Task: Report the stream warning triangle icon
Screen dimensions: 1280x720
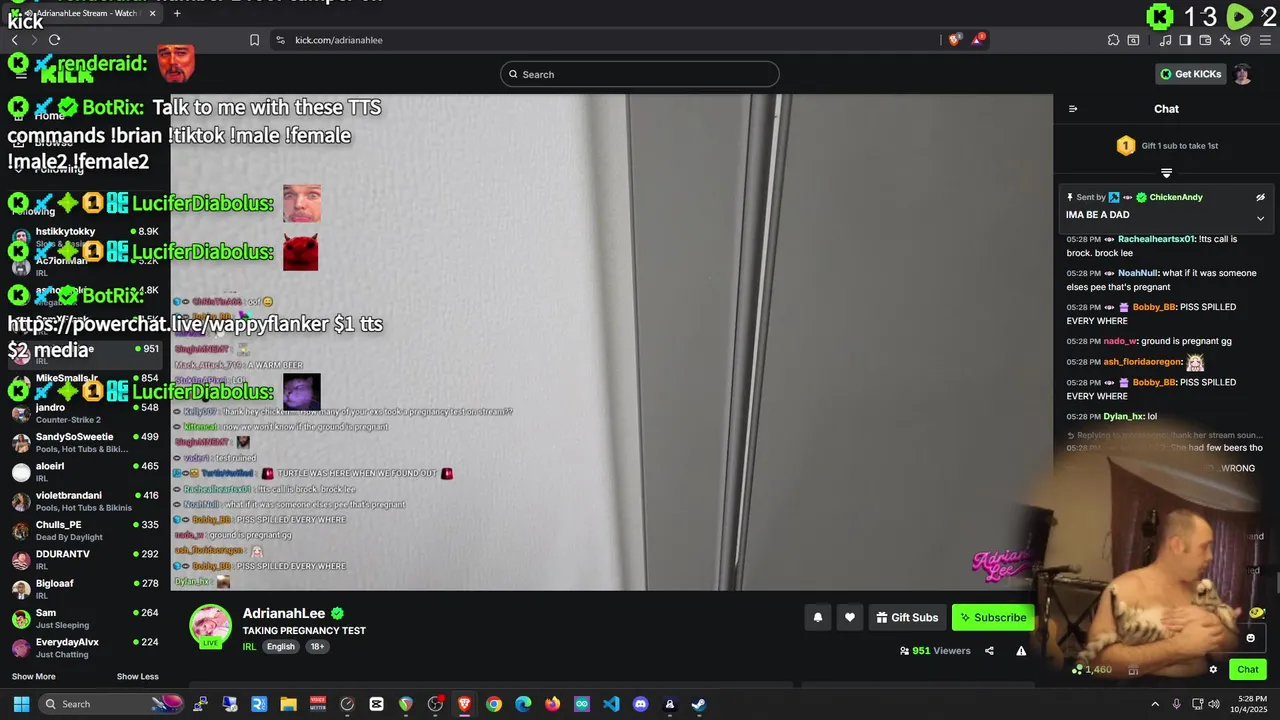Action: click(x=1021, y=651)
